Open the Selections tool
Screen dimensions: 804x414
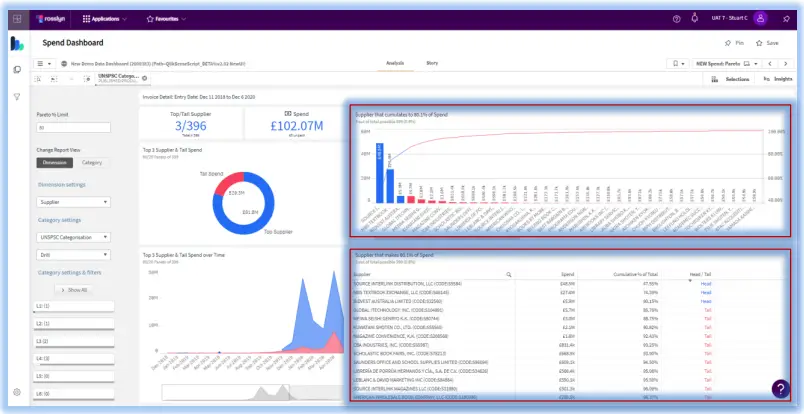click(x=730, y=79)
